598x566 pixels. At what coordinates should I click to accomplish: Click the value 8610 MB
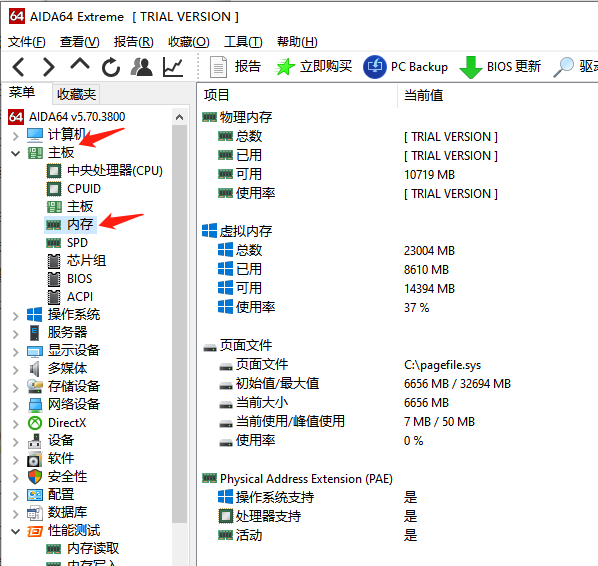426,270
